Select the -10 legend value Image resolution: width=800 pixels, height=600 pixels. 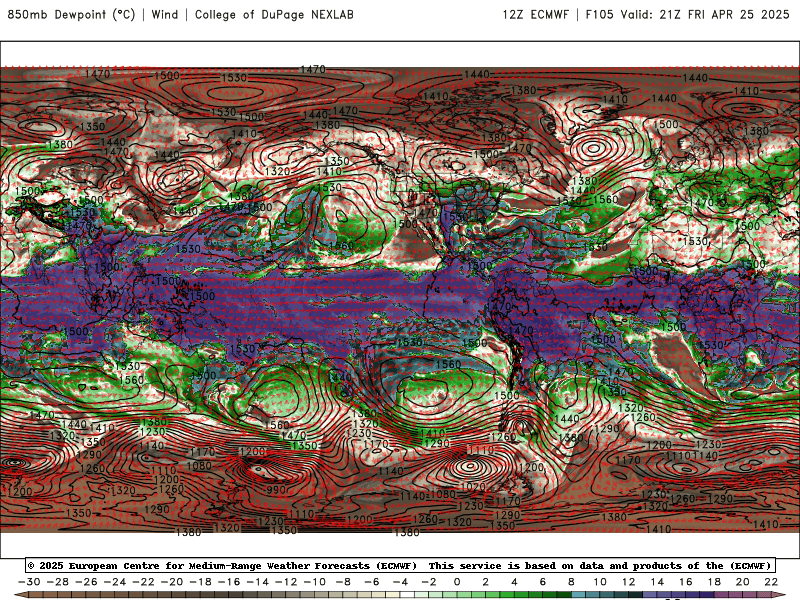point(315,582)
